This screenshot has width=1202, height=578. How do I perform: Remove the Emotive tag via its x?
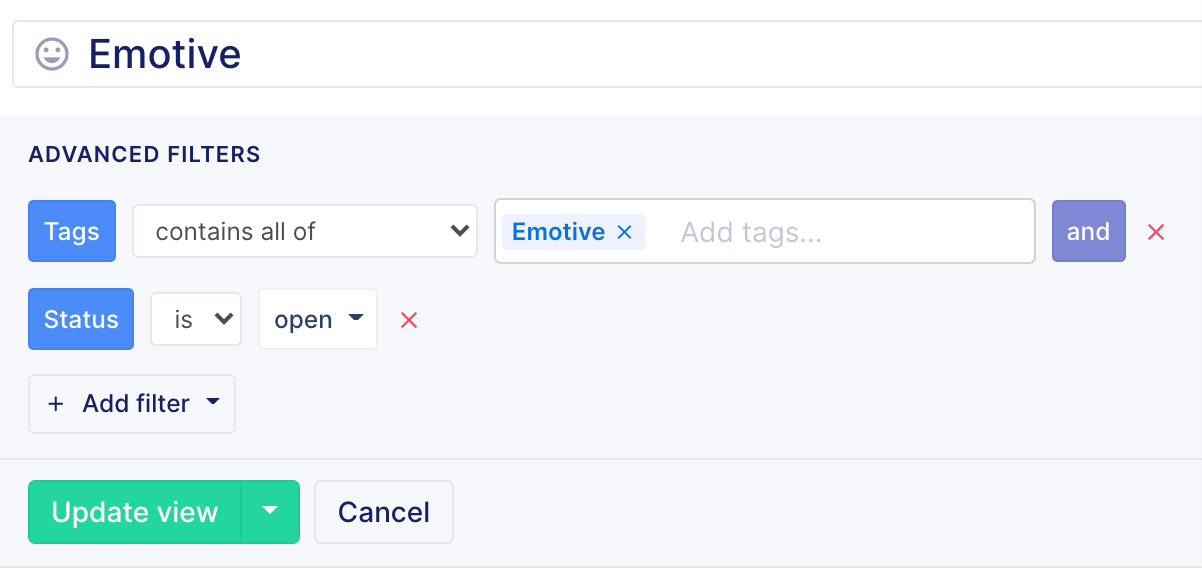pos(625,232)
